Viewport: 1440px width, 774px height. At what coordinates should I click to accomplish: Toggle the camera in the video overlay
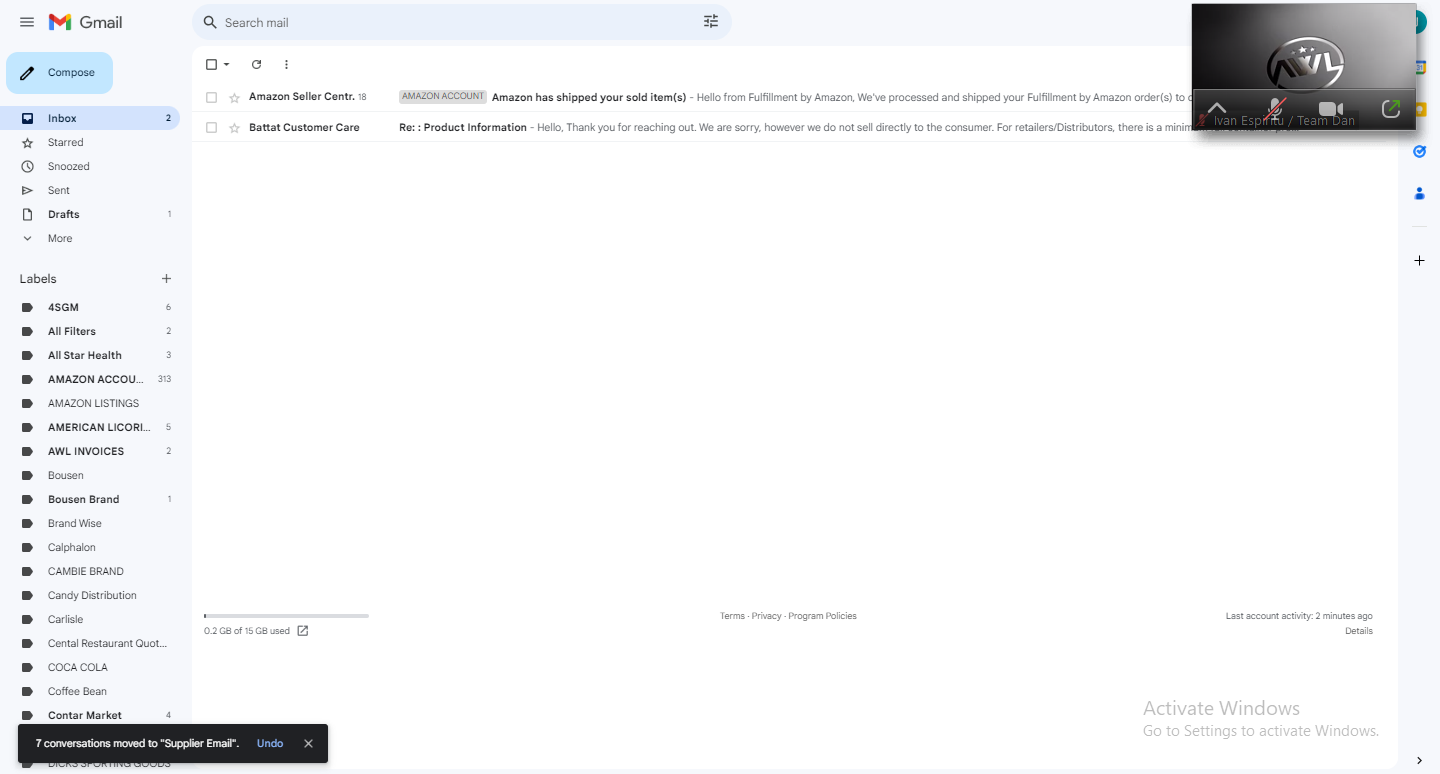point(1331,108)
